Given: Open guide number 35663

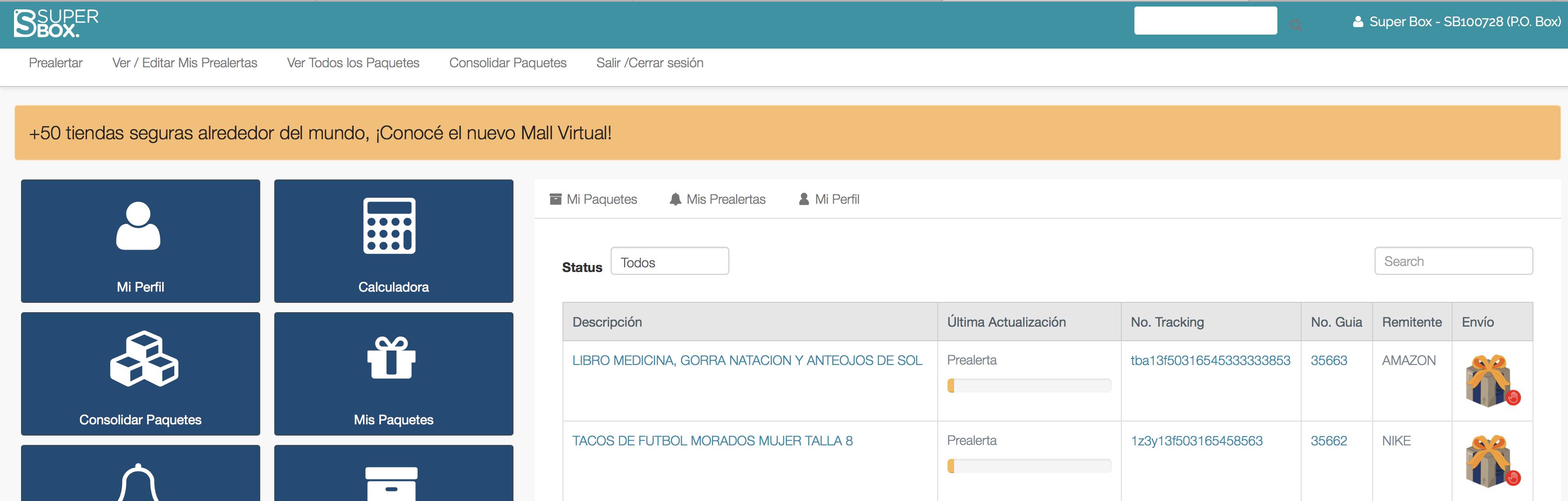Looking at the screenshot, I should click(x=1329, y=360).
